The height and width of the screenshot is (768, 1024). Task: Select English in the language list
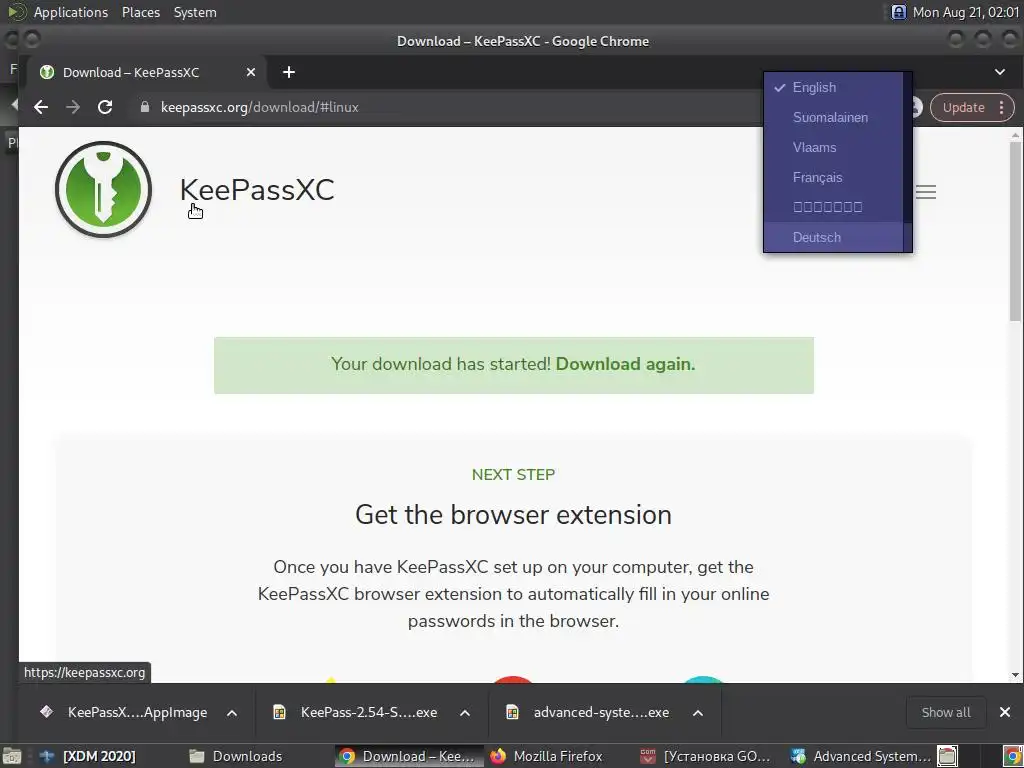(833, 88)
